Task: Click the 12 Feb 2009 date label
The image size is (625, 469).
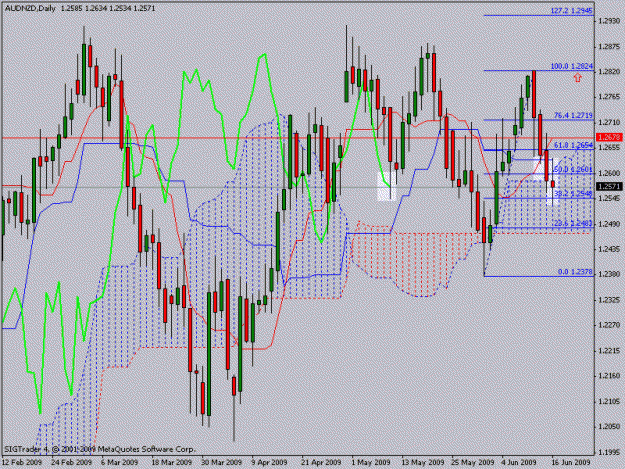Action: 22,462
